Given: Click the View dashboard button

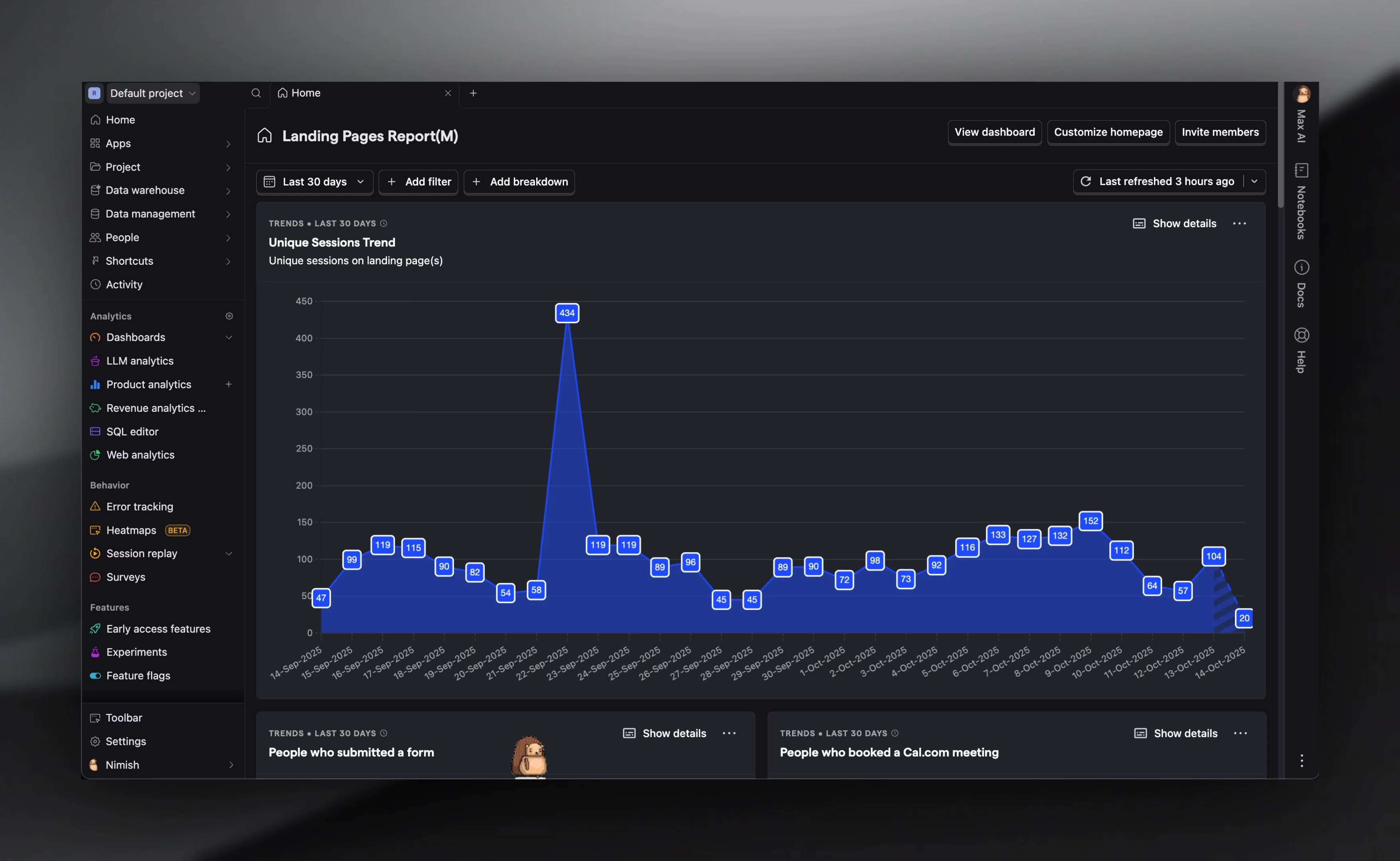Looking at the screenshot, I should [994, 132].
